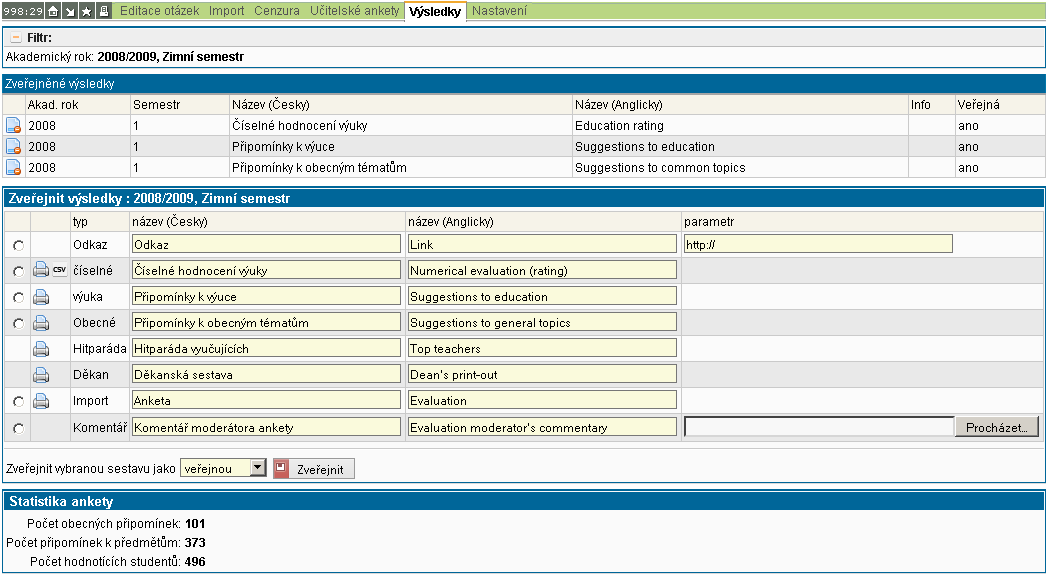
Task: Click the Procházet... browse button
Action: point(997,427)
